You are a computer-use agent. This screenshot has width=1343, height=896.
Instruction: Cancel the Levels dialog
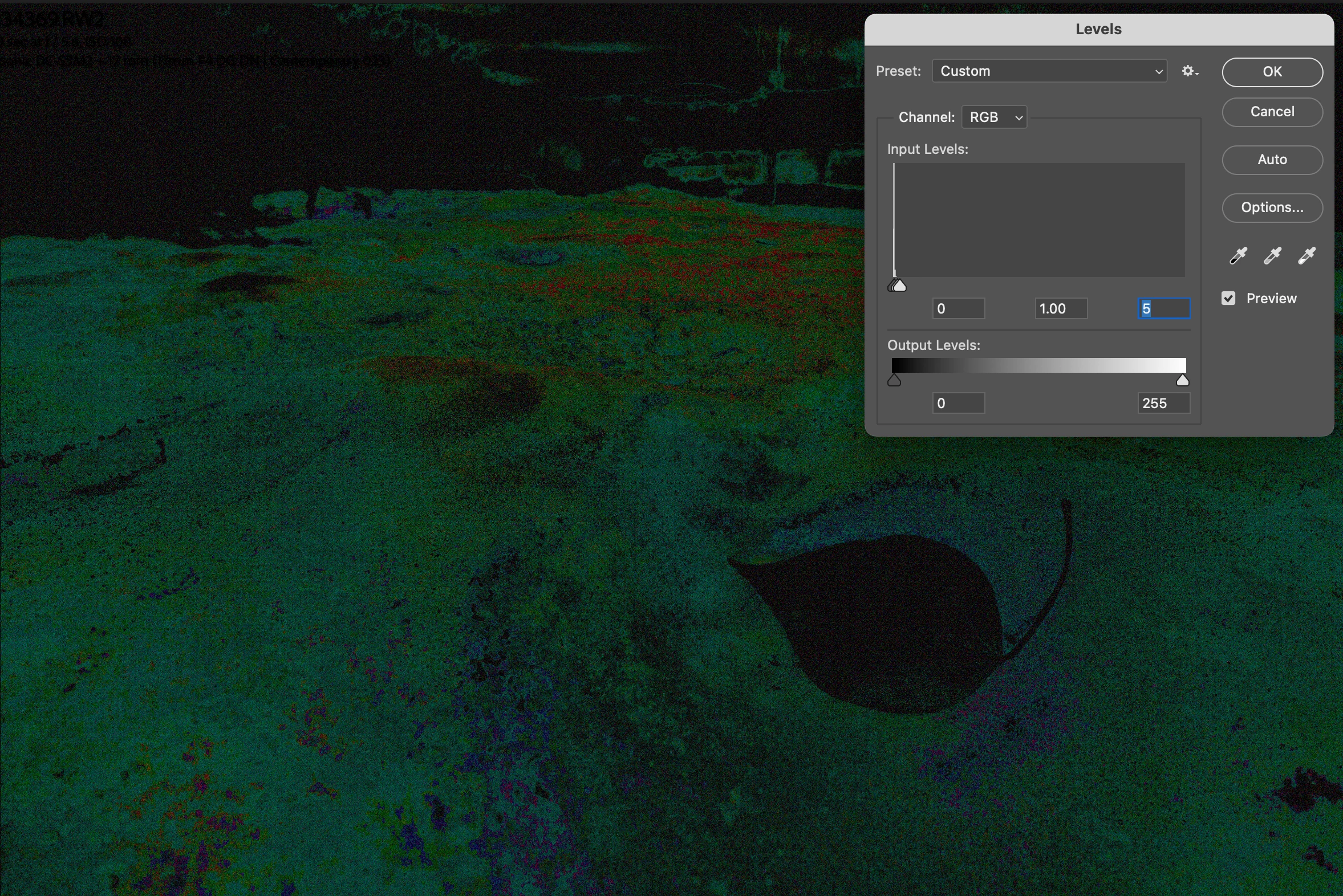[x=1272, y=112]
